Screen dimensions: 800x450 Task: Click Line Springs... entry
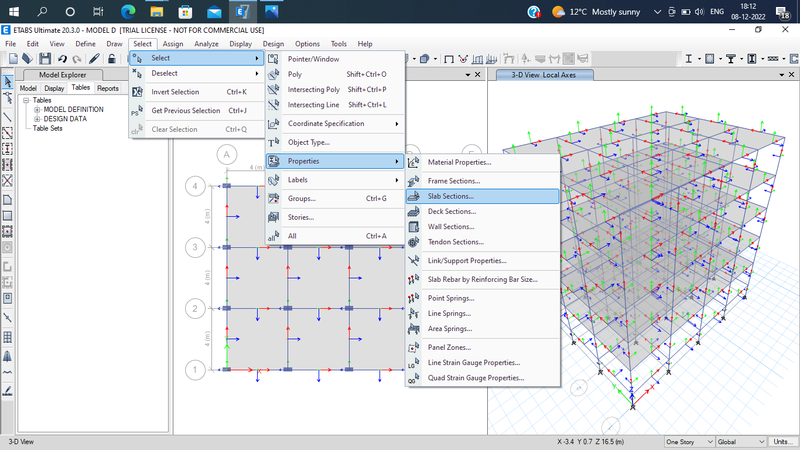pos(483,313)
